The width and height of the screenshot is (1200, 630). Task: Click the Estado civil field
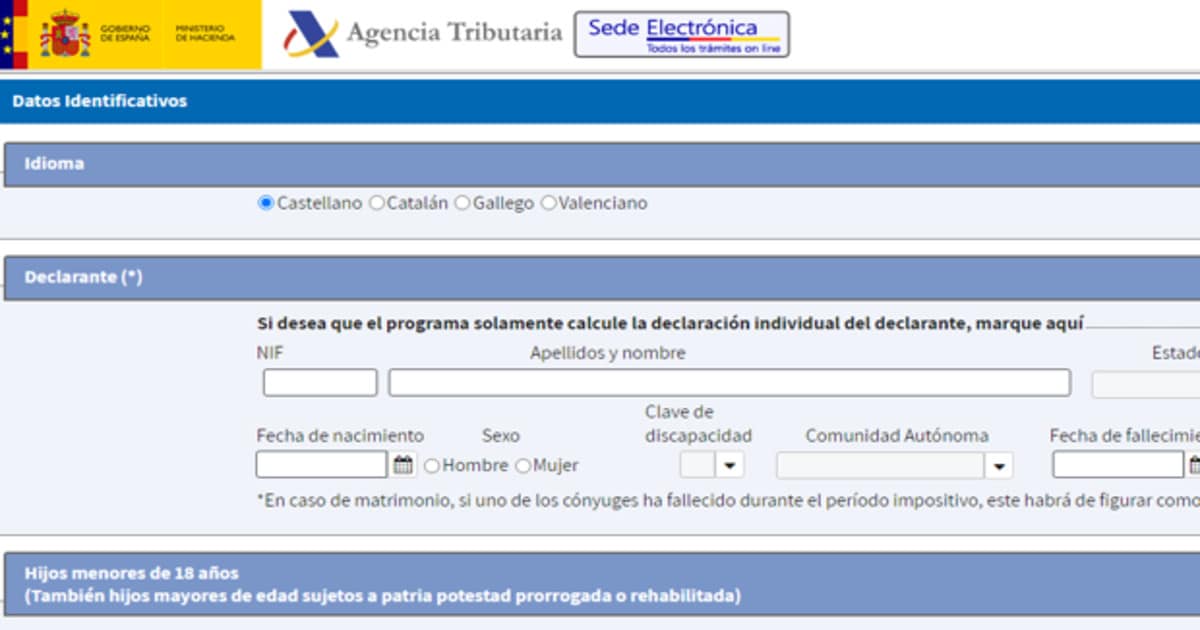click(1146, 384)
